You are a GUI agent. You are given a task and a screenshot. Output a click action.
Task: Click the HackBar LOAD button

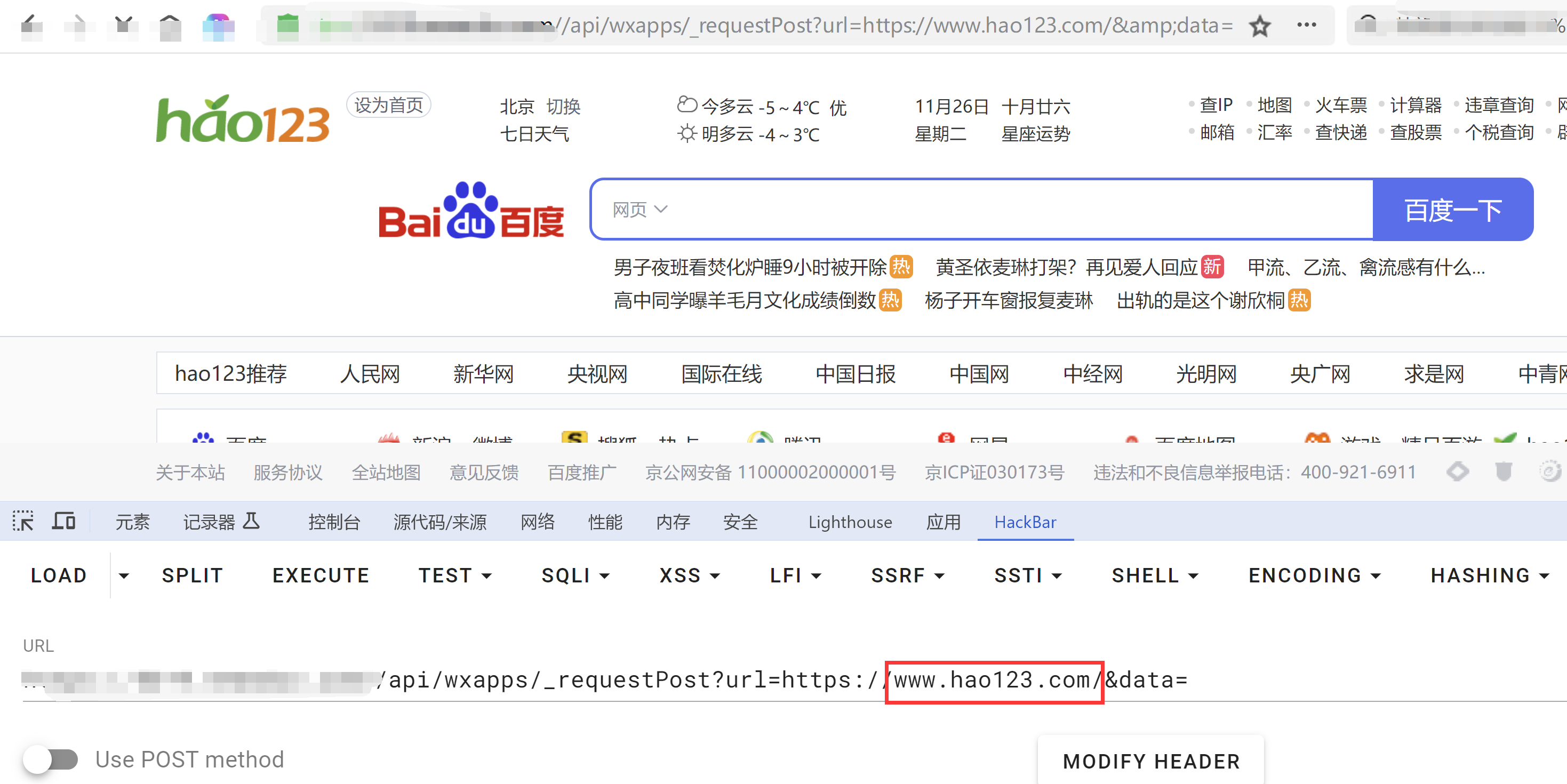(59, 575)
